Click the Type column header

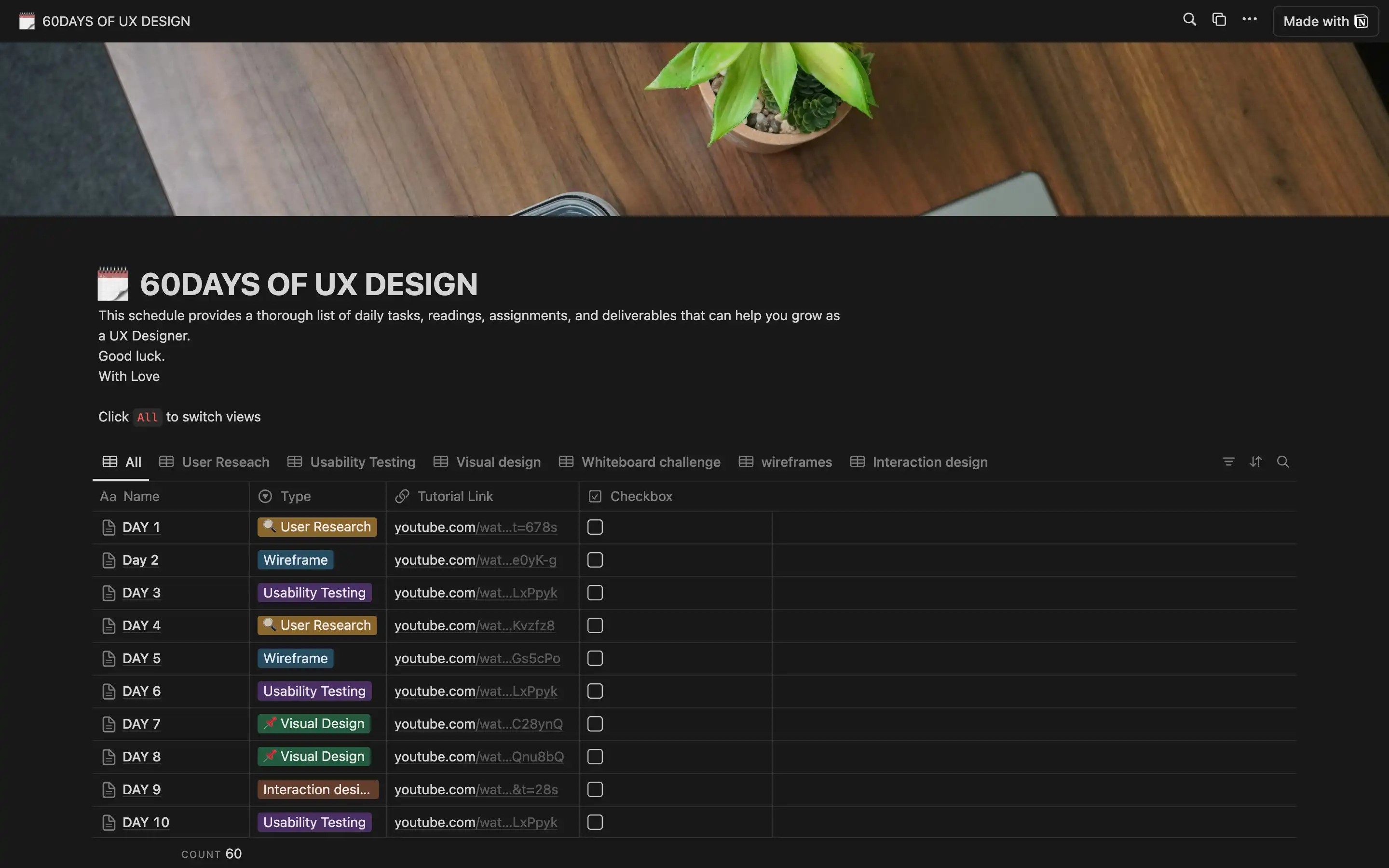[317, 497]
